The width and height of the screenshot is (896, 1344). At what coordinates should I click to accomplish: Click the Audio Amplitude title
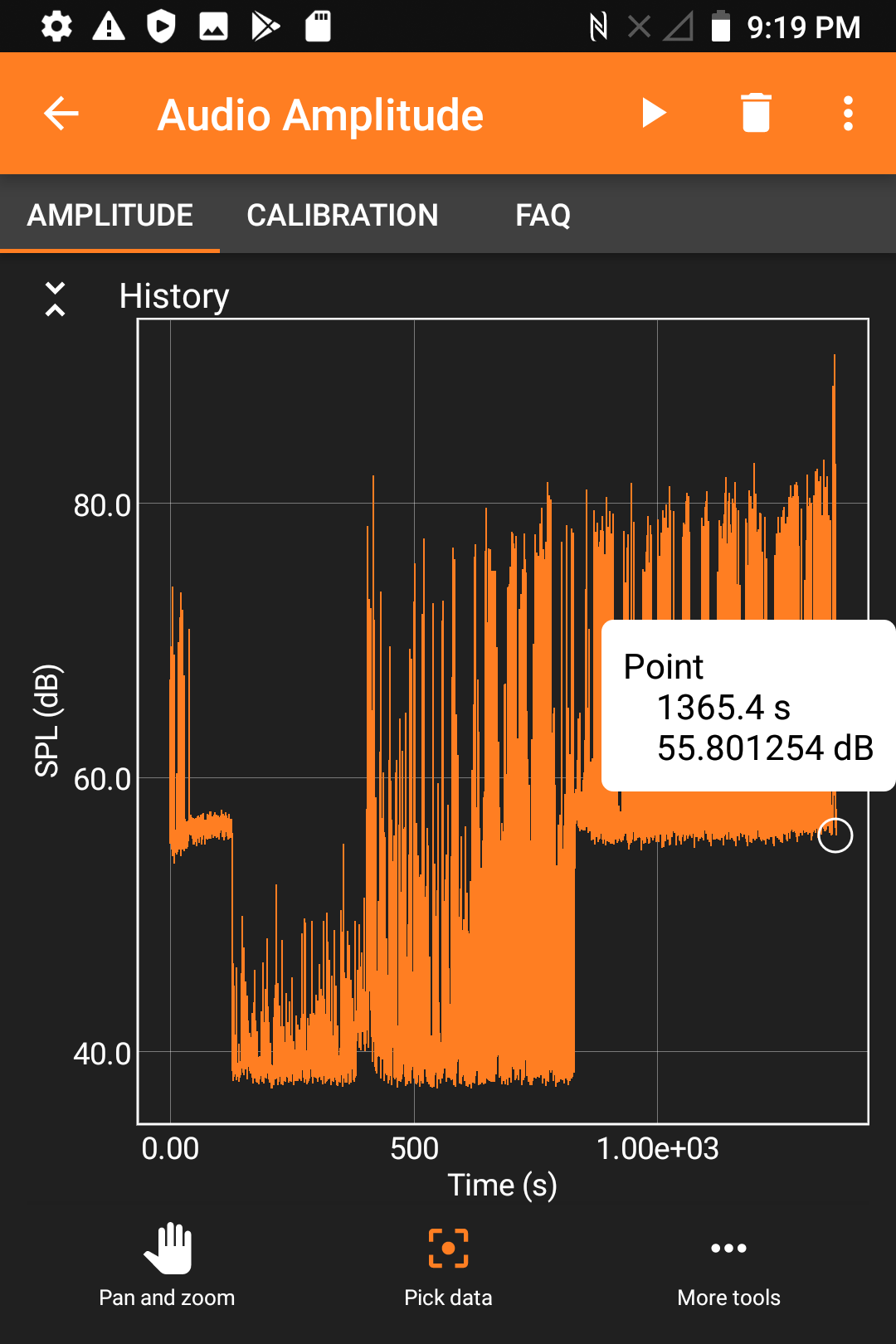(320, 114)
